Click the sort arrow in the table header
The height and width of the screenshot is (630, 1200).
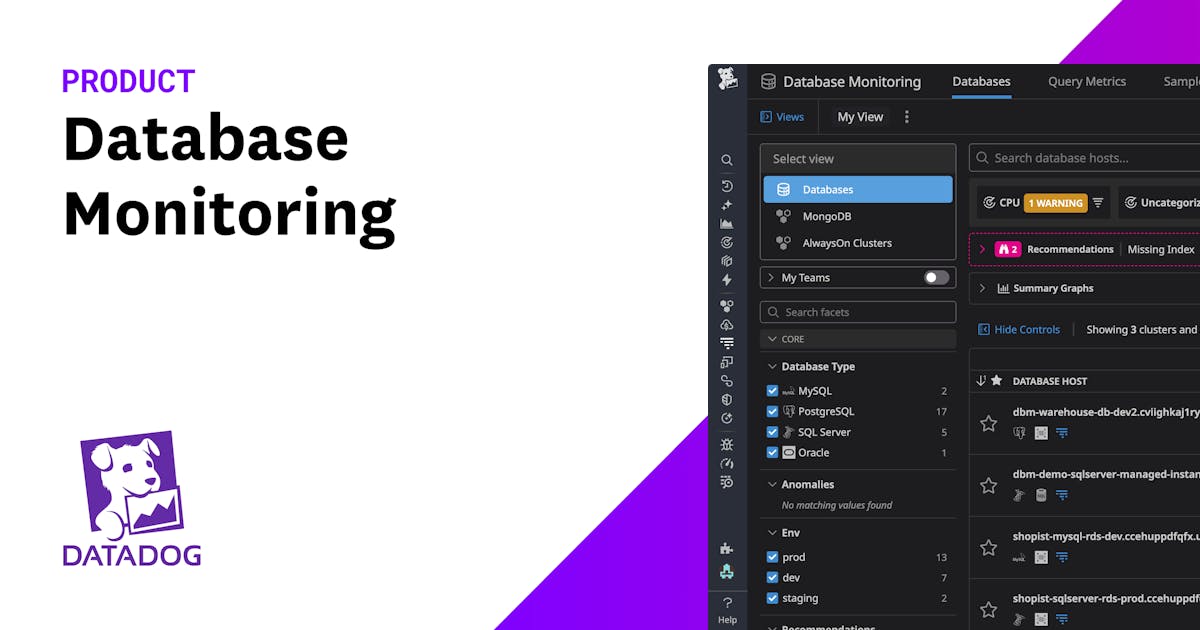click(981, 381)
